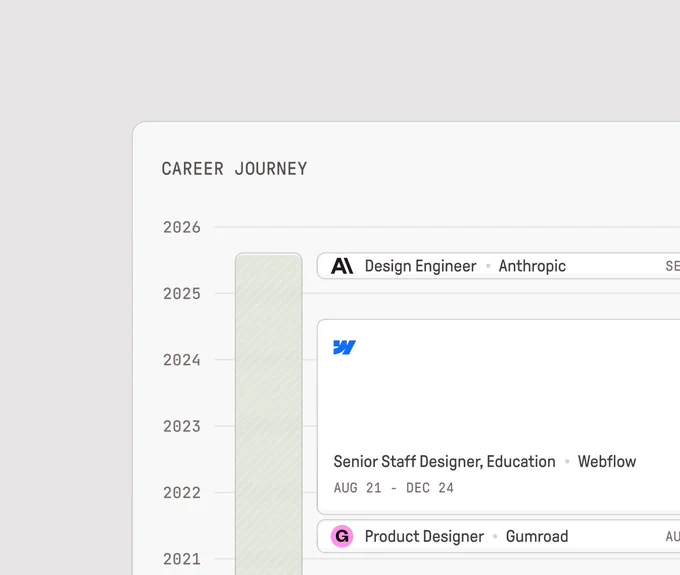Image resolution: width=680 pixels, height=575 pixels.
Task: Click the CAREER JOURNEY heading
Action: pos(234,169)
